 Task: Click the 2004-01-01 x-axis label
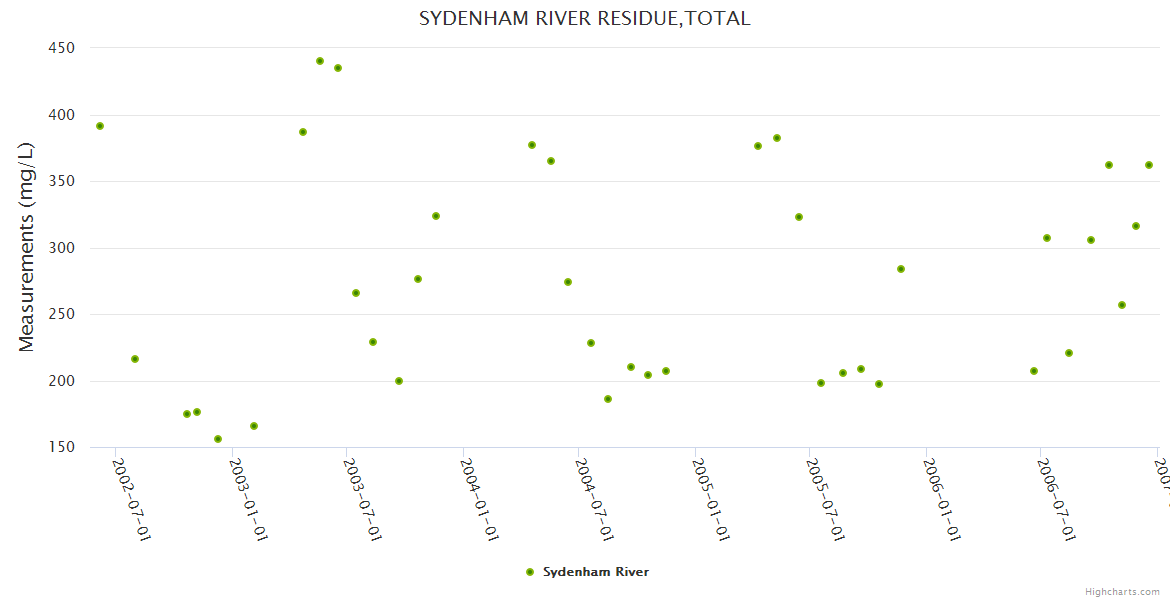click(x=480, y=499)
